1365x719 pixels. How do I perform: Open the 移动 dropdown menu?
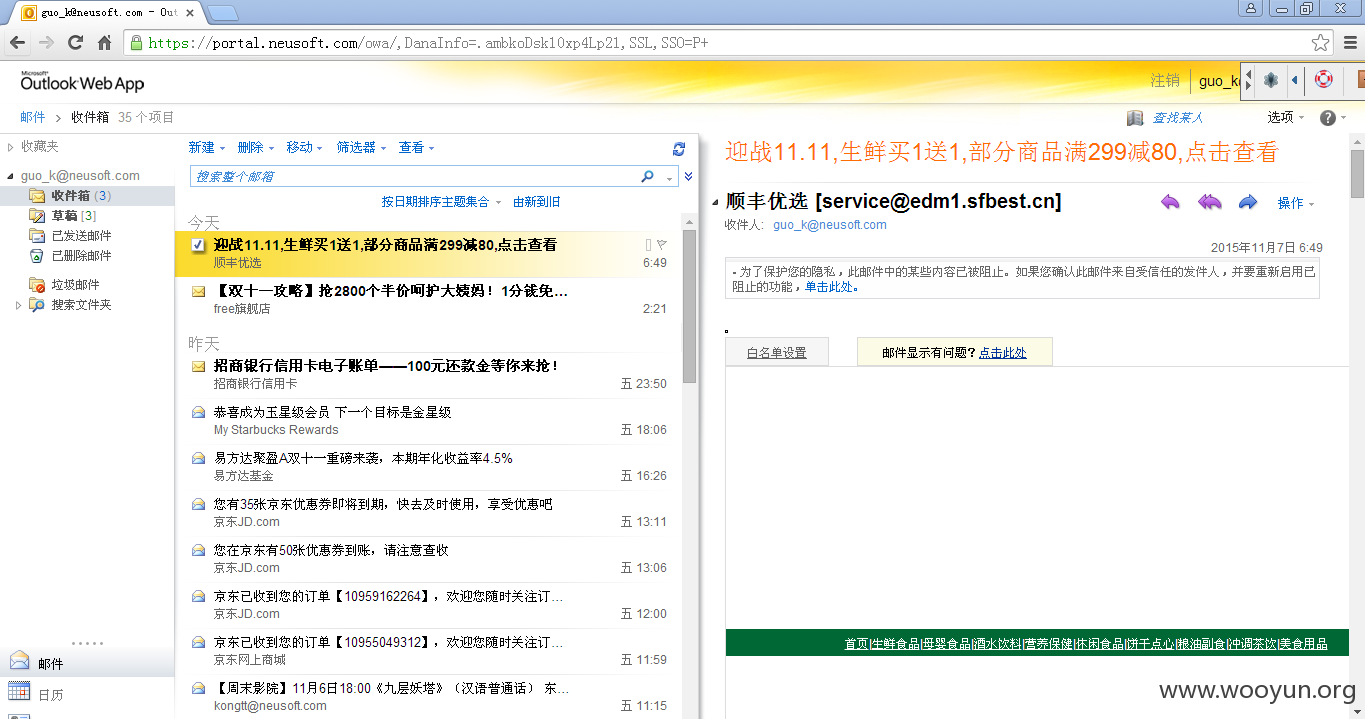[304, 148]
